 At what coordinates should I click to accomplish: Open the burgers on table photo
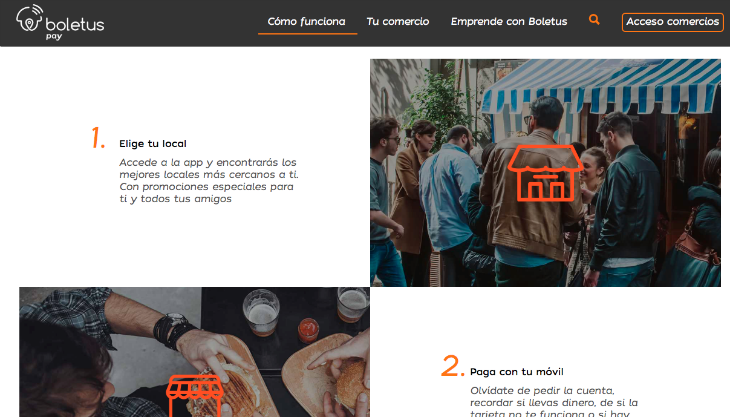coord(195,352)
